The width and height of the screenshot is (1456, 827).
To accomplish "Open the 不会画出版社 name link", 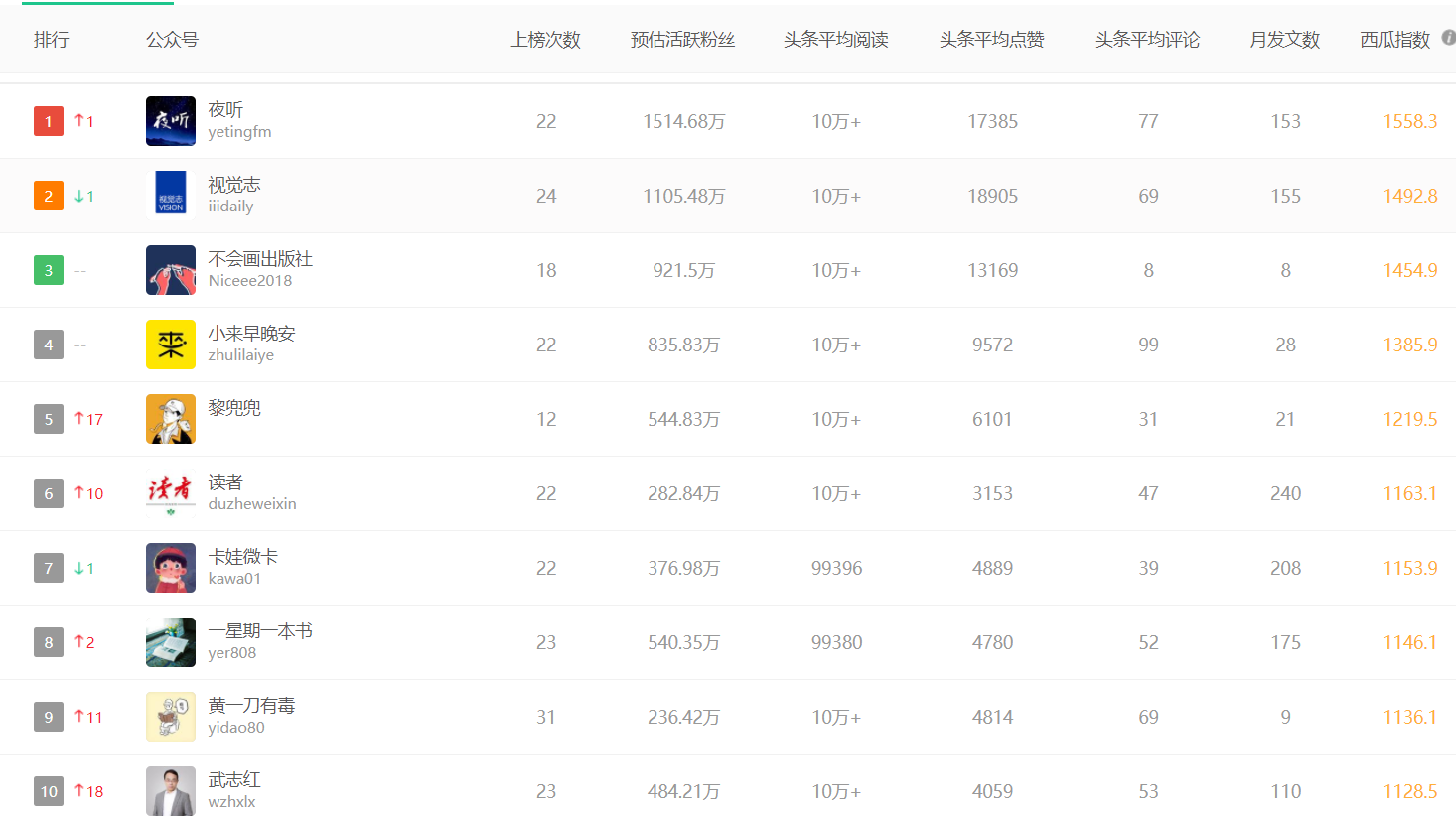I will point(260,258).
